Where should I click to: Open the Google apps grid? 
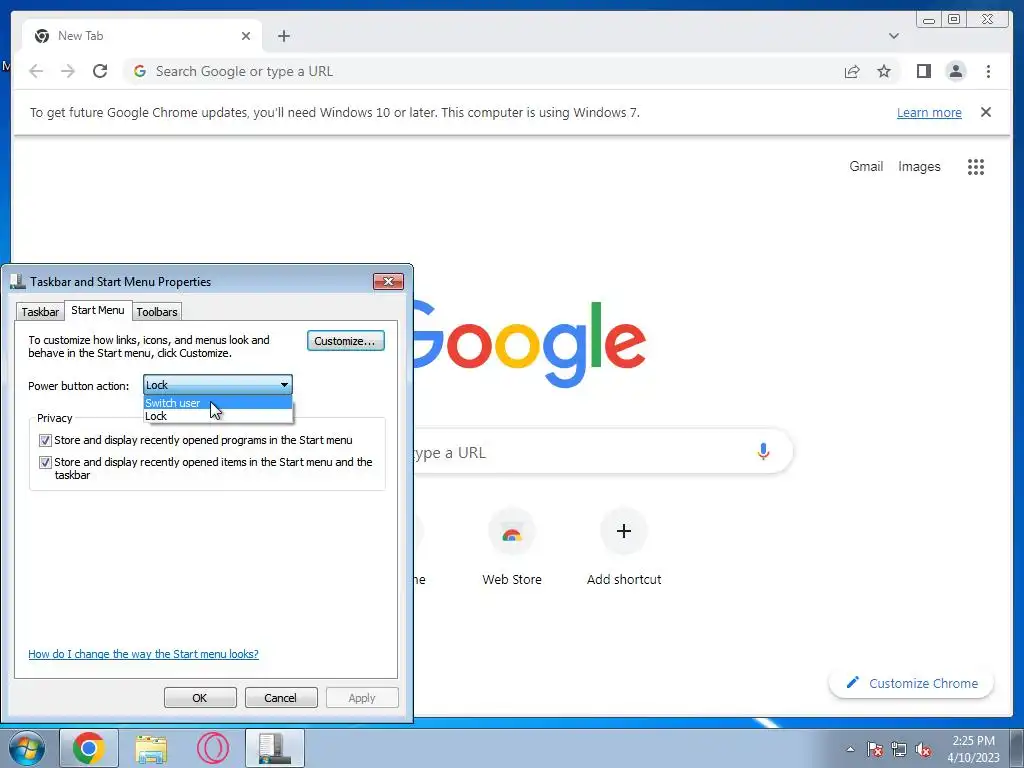(976, 167)
